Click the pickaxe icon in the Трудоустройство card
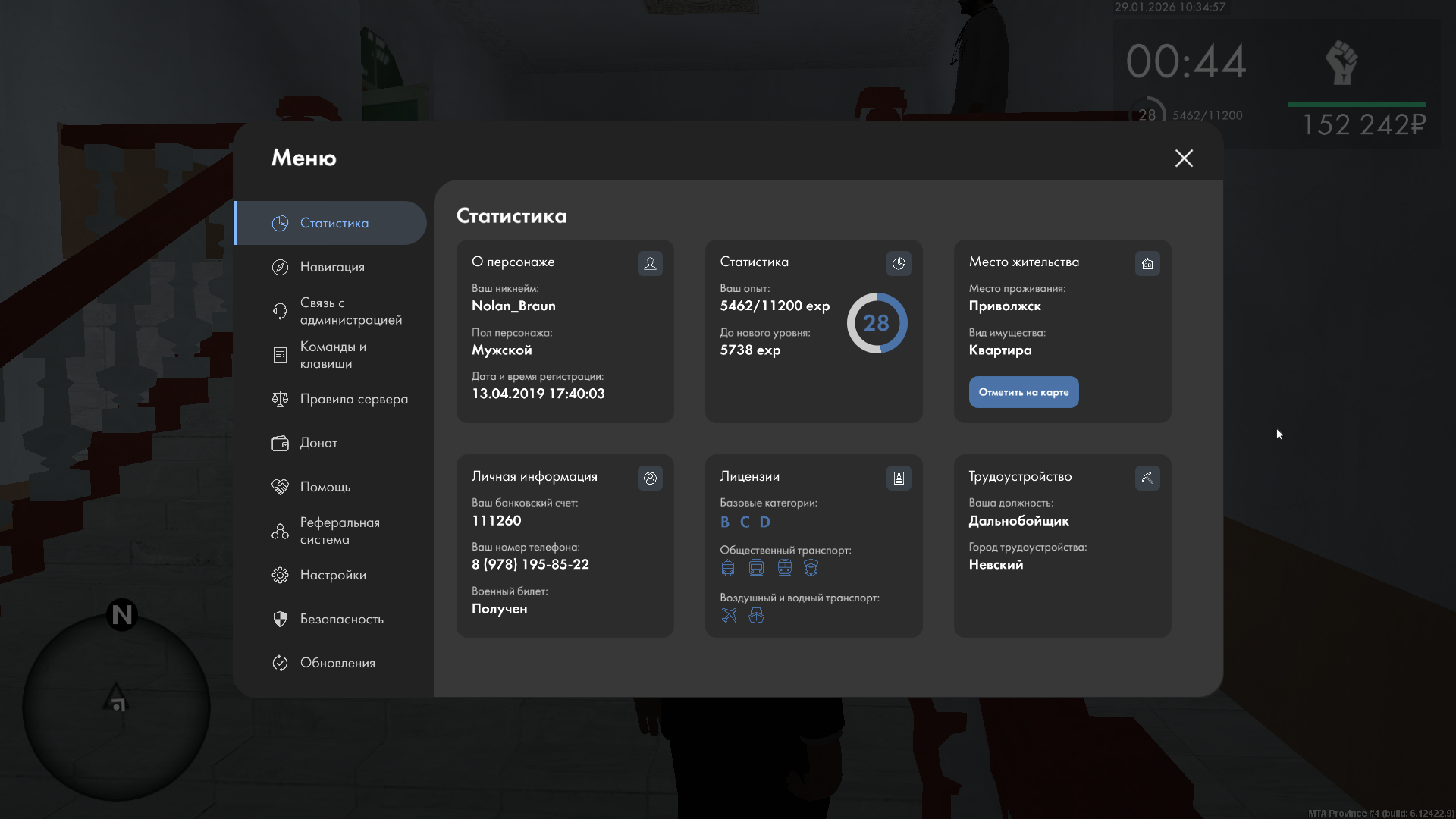 (x=1147, y=478)
